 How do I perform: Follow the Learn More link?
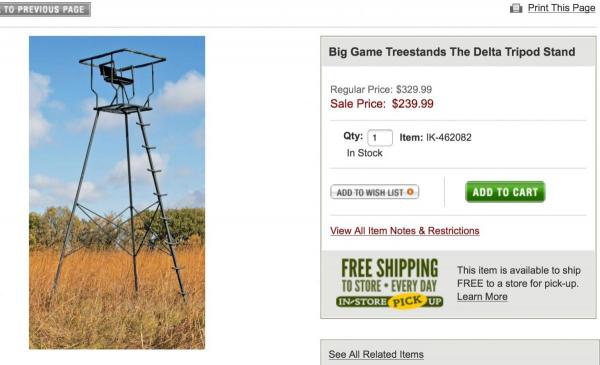tap(482, 297)
